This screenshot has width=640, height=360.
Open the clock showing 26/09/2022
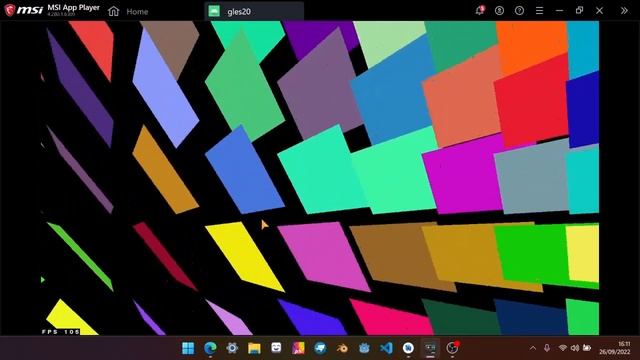[x=615, y=348]
